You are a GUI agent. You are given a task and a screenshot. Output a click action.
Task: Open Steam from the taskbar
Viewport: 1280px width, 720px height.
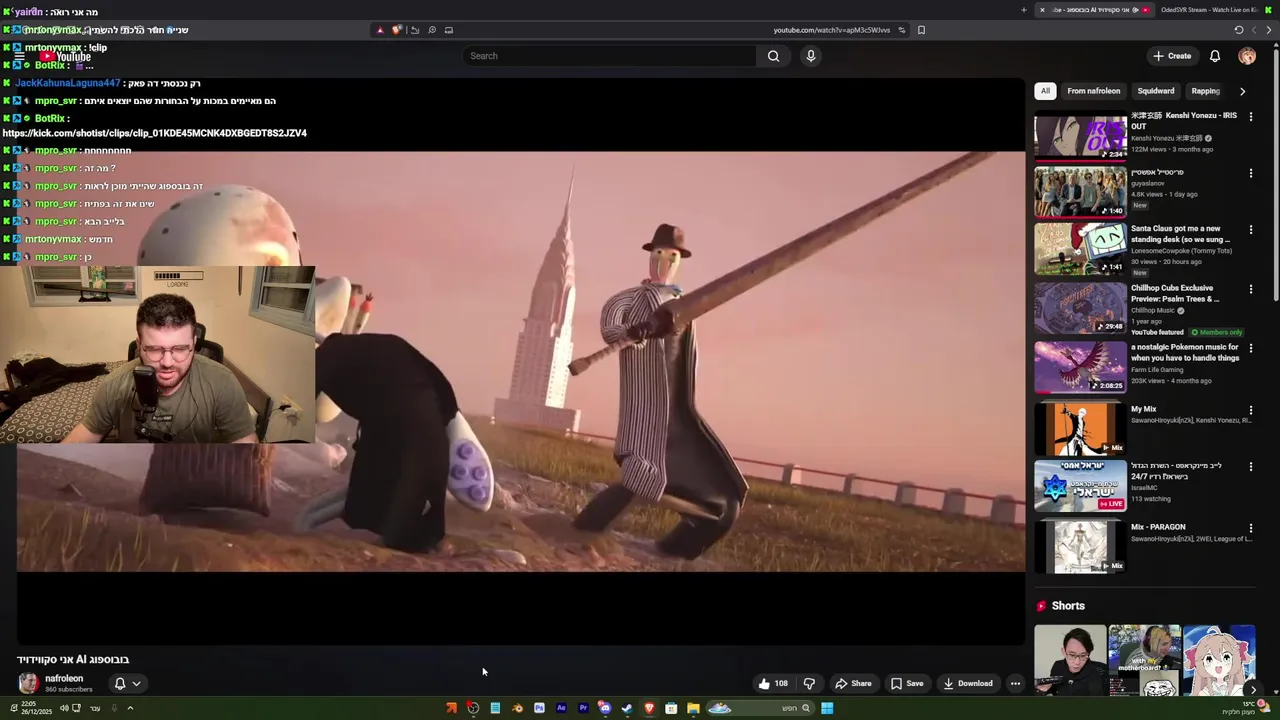[x=627, y=708]
